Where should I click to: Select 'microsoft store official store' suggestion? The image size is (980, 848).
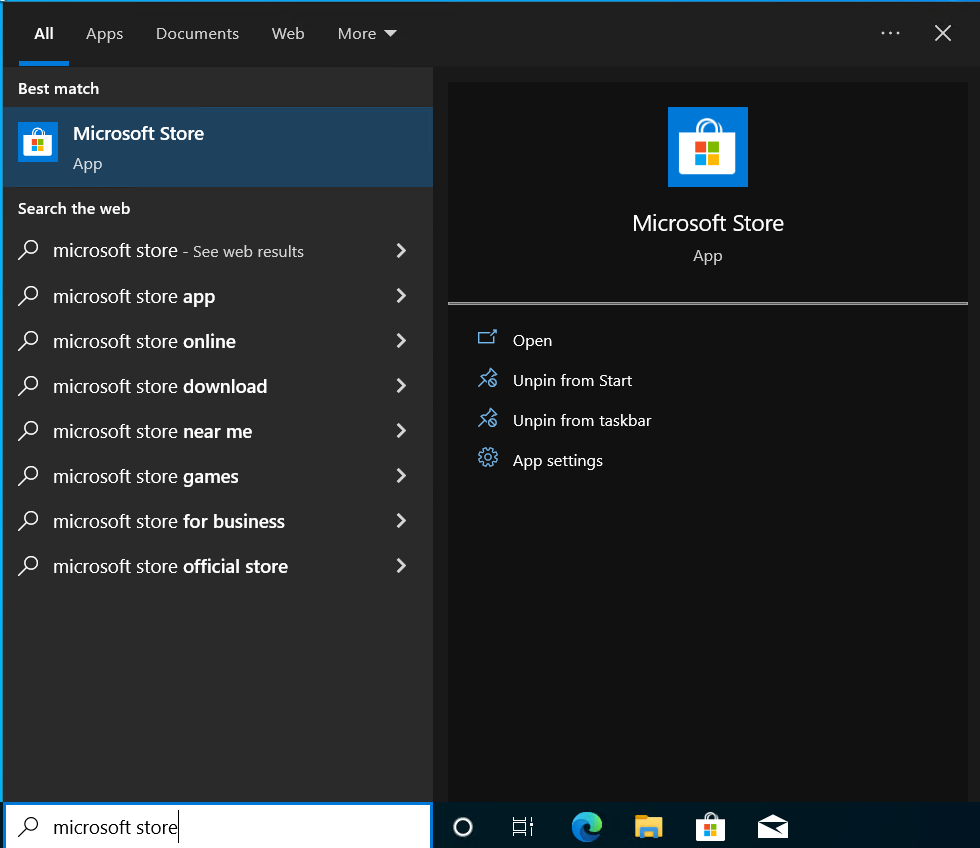[x=218, y=566]
